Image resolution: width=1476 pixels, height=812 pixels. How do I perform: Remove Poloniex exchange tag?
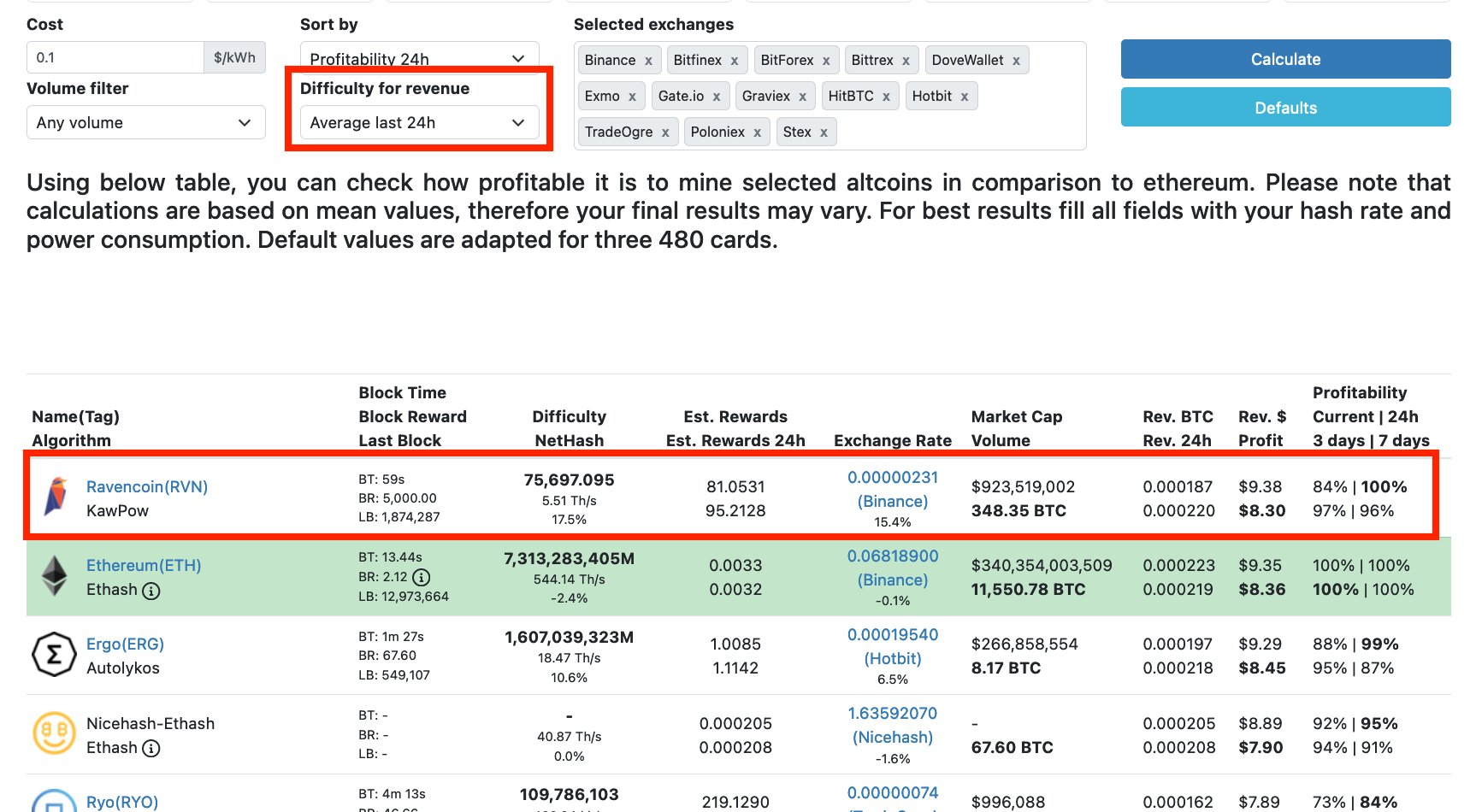[757, 132]
